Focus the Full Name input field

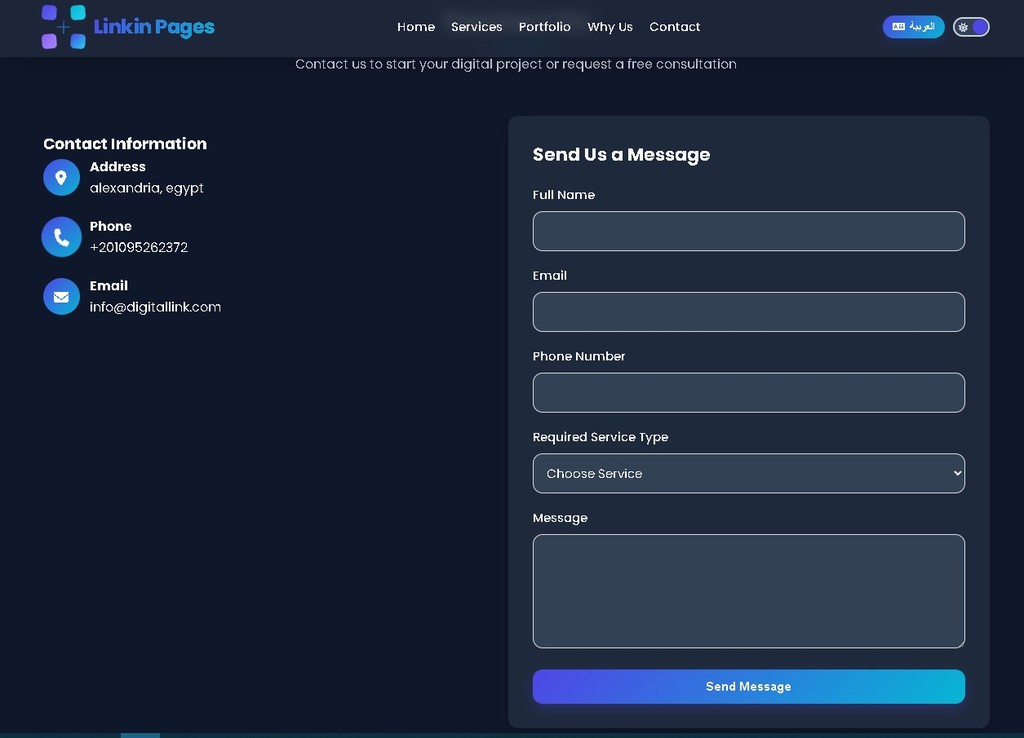tap(748, 231)
